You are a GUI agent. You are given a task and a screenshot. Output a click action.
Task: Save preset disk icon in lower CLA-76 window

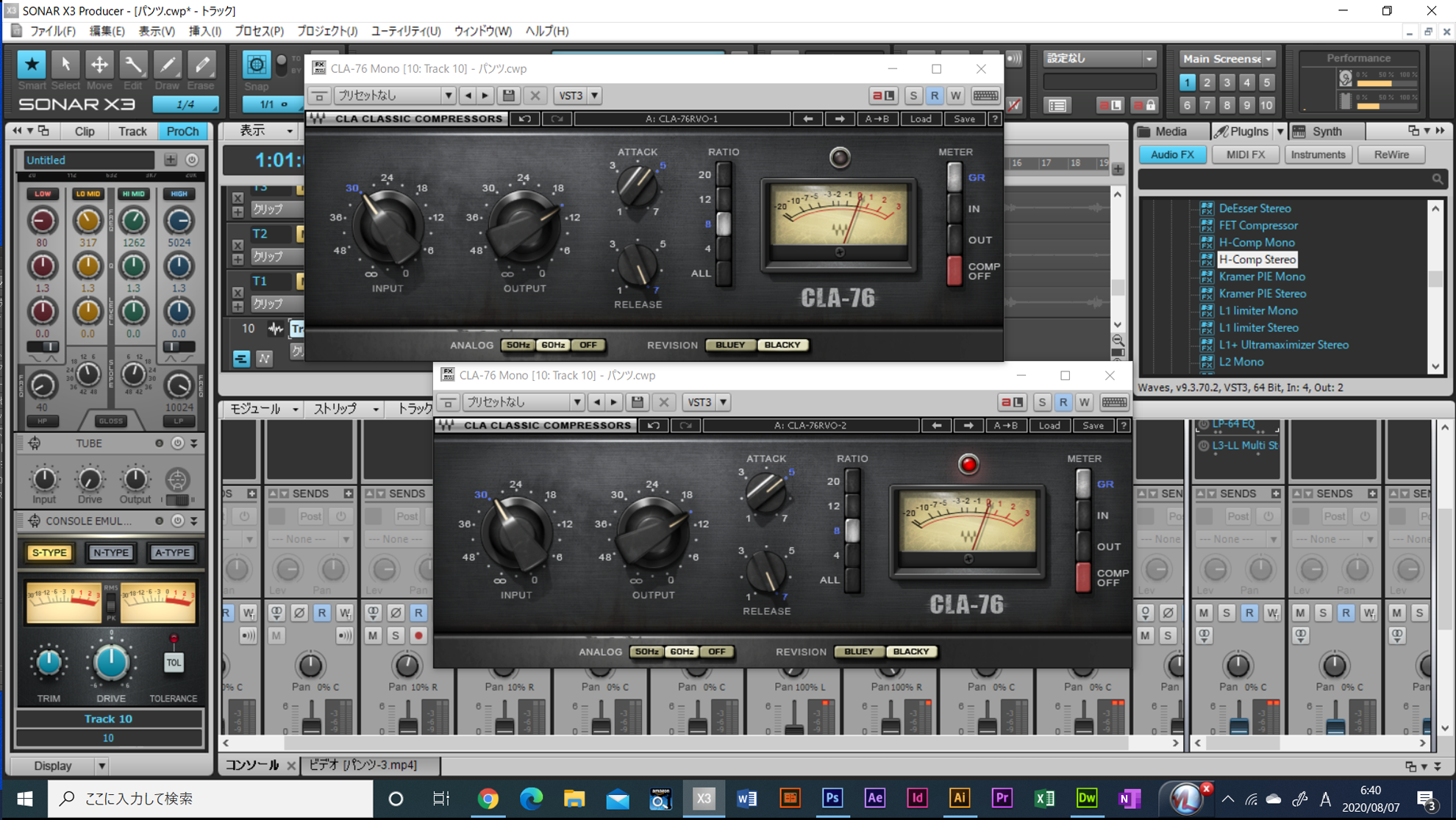(x=638, y=402)
